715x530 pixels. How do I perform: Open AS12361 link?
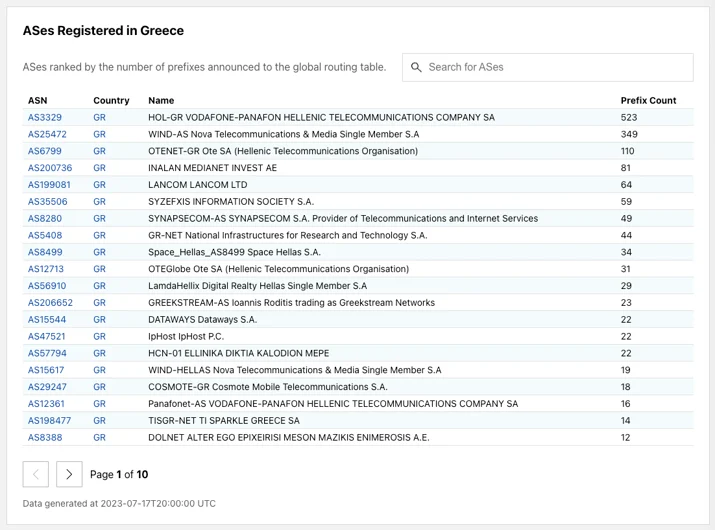[46, 405]
